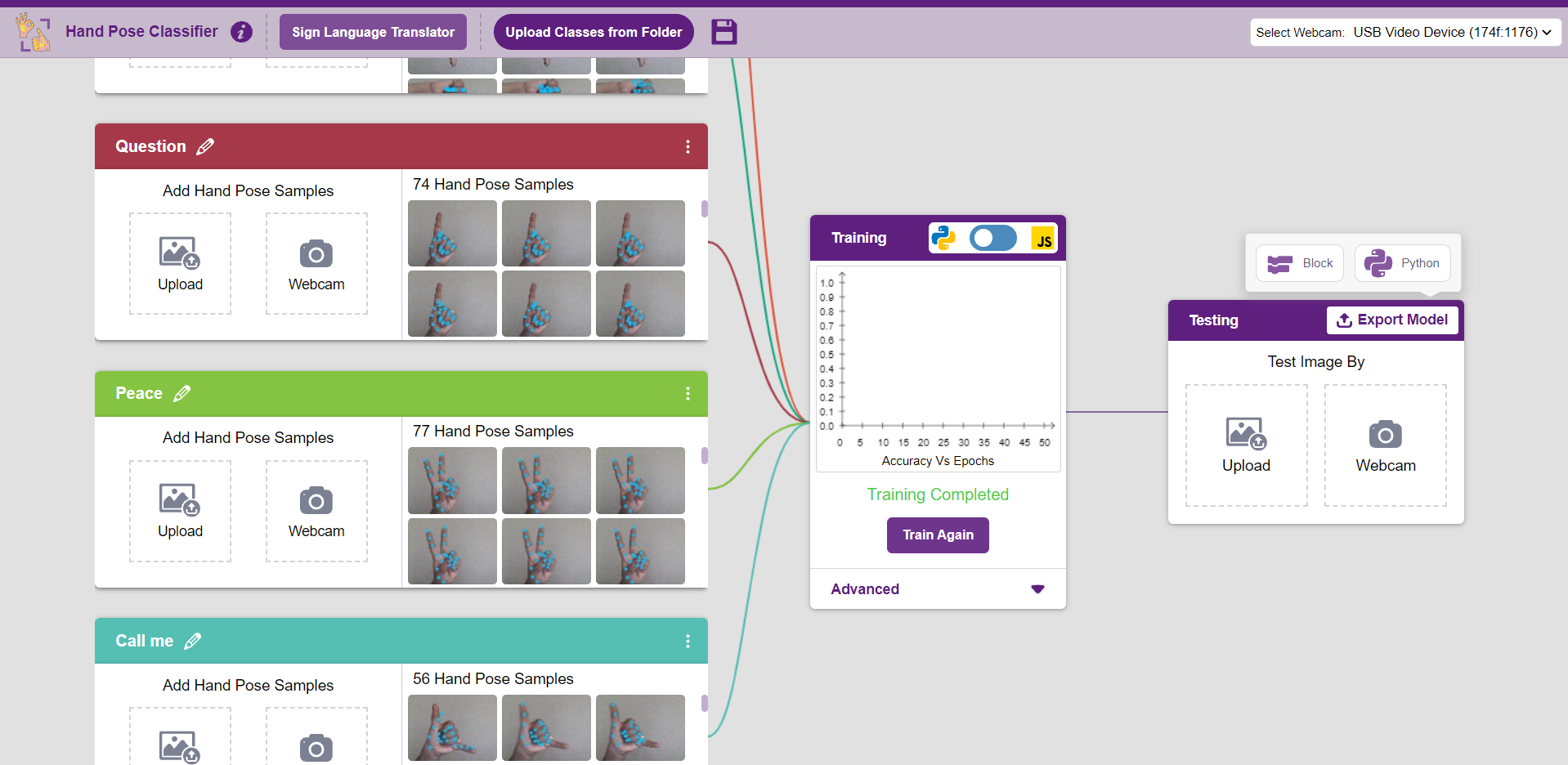Select first hand pose thumbnail in Question
The width and height of the screenshot is (1568, 765).
click(452, 233)
